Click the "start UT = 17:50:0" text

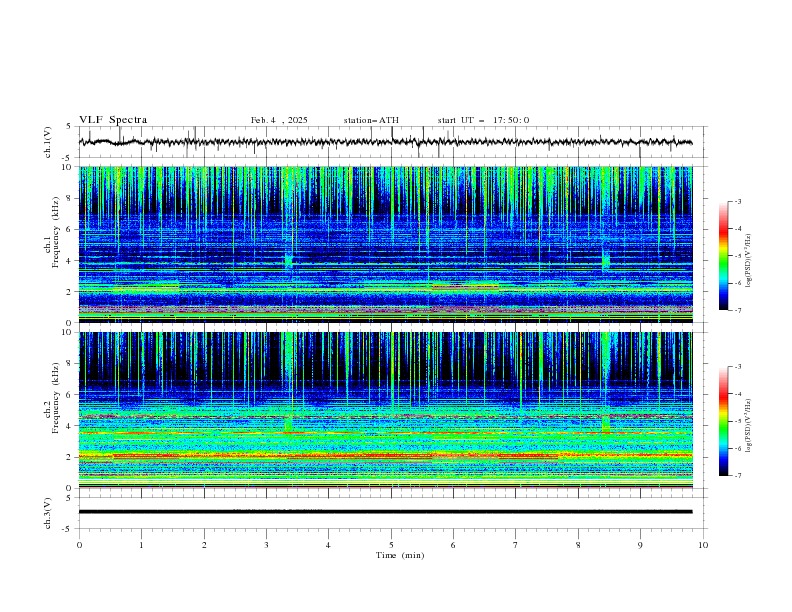pos(483,120)
